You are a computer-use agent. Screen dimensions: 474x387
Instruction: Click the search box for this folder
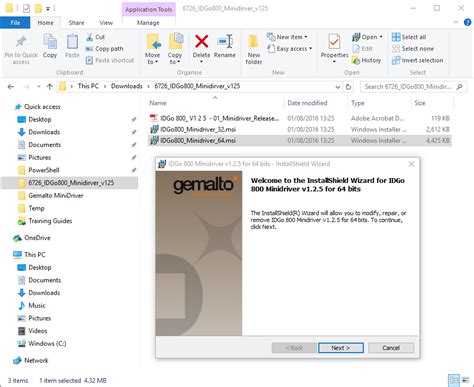413,87
